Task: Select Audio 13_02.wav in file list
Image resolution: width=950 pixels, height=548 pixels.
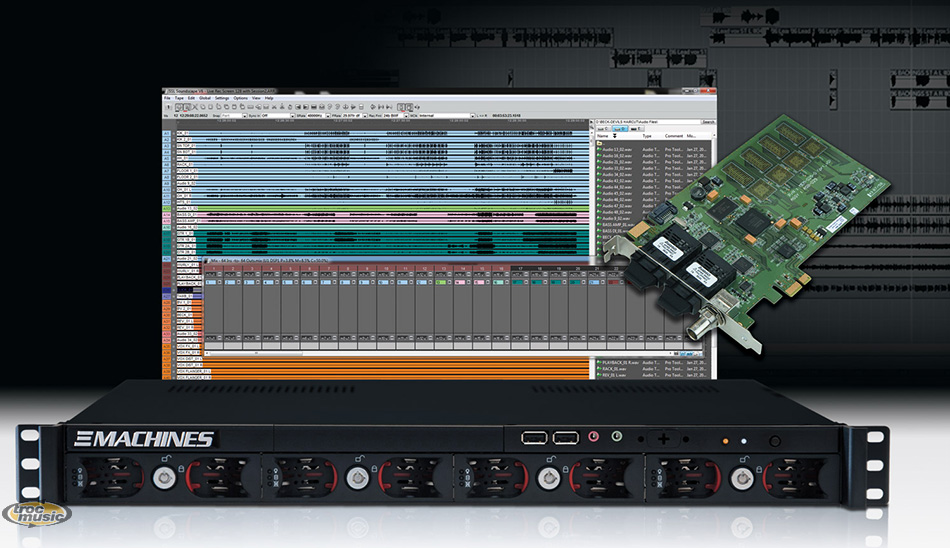Action: [x=617, y=150]
